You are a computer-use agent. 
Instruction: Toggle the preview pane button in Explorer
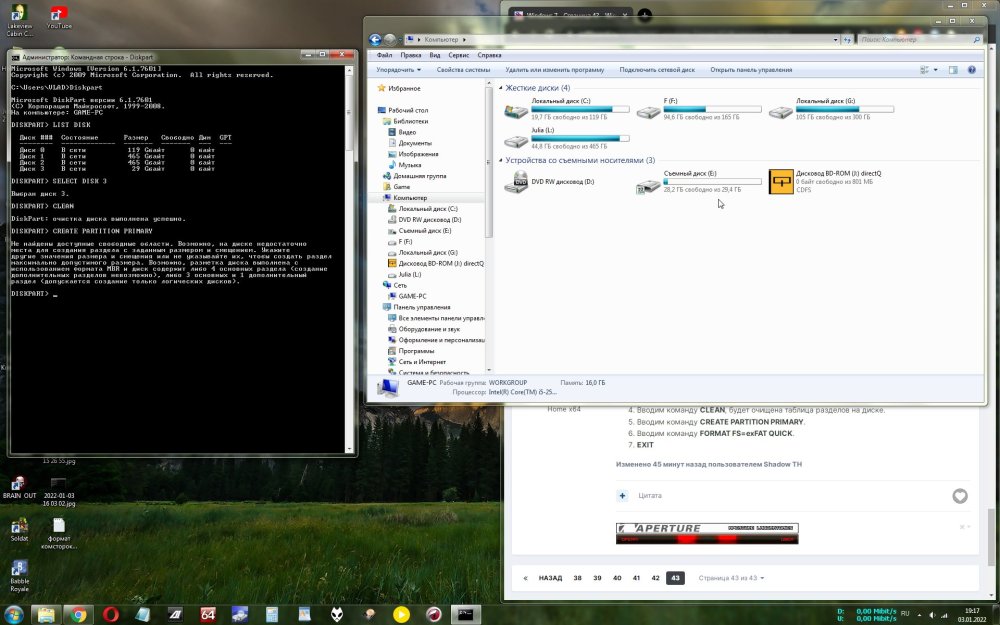tap(953, 70)
